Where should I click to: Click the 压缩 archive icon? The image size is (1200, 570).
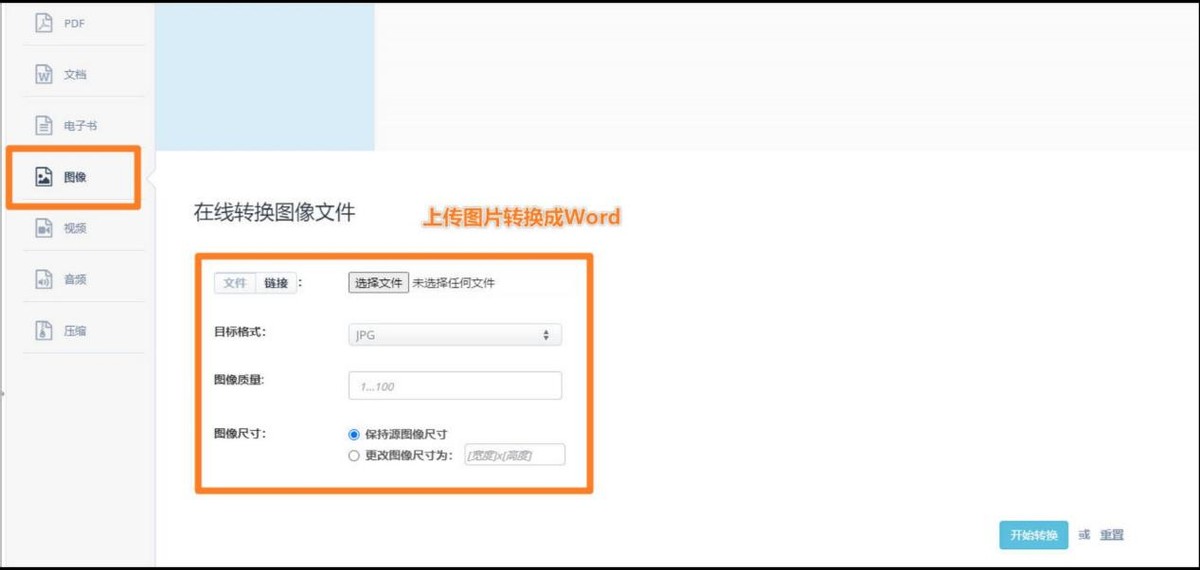pos(44,331)
